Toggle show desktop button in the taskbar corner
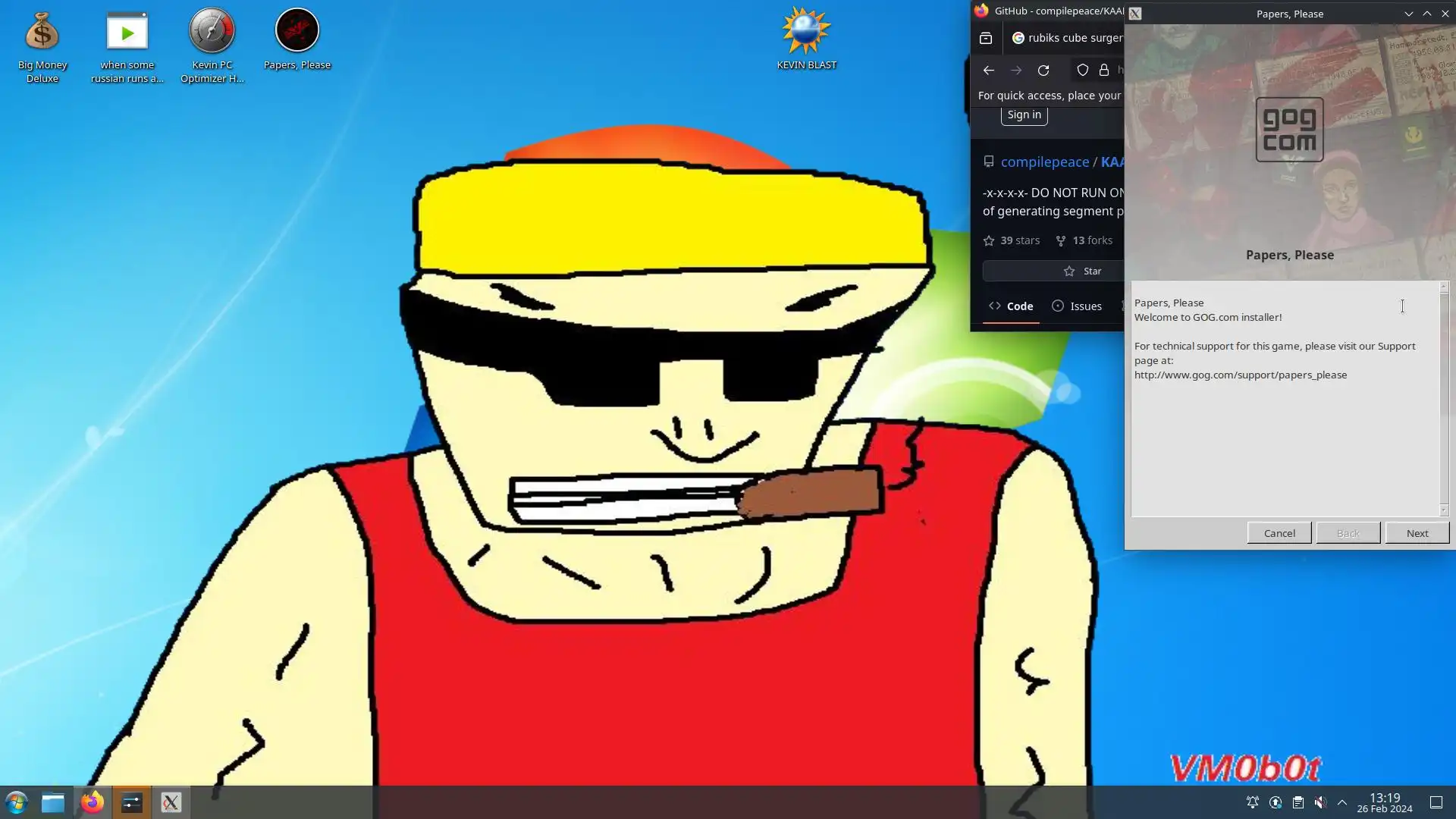 pyautogui.click(x=1436, y=802)
